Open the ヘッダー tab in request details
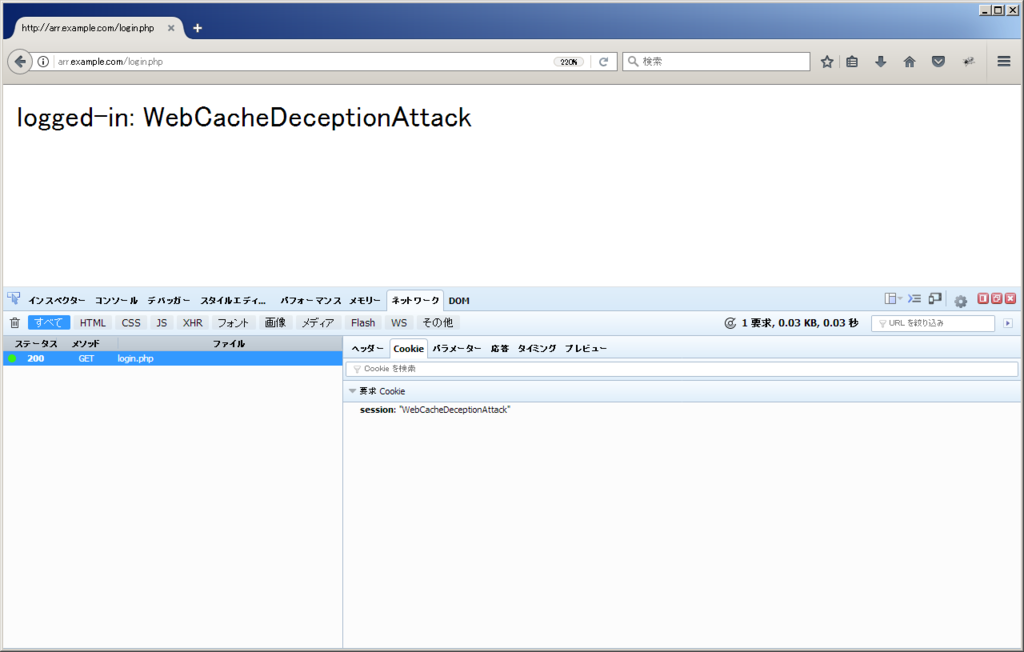1024x652 pixels. (367, 348)
